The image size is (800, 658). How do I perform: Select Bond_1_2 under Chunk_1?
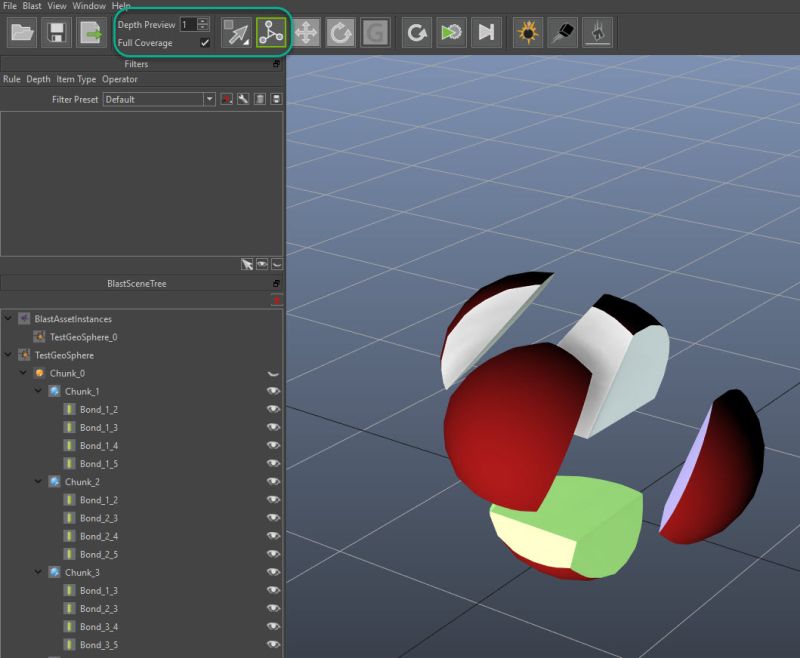(99, 410)
